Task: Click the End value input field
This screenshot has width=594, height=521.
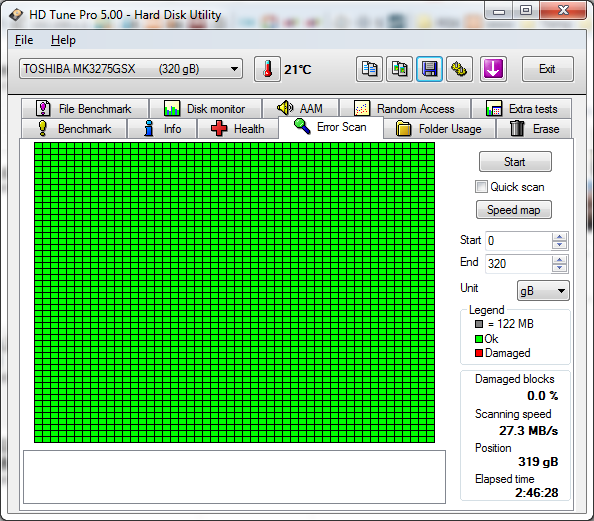Action: click(x=518, y=263)
